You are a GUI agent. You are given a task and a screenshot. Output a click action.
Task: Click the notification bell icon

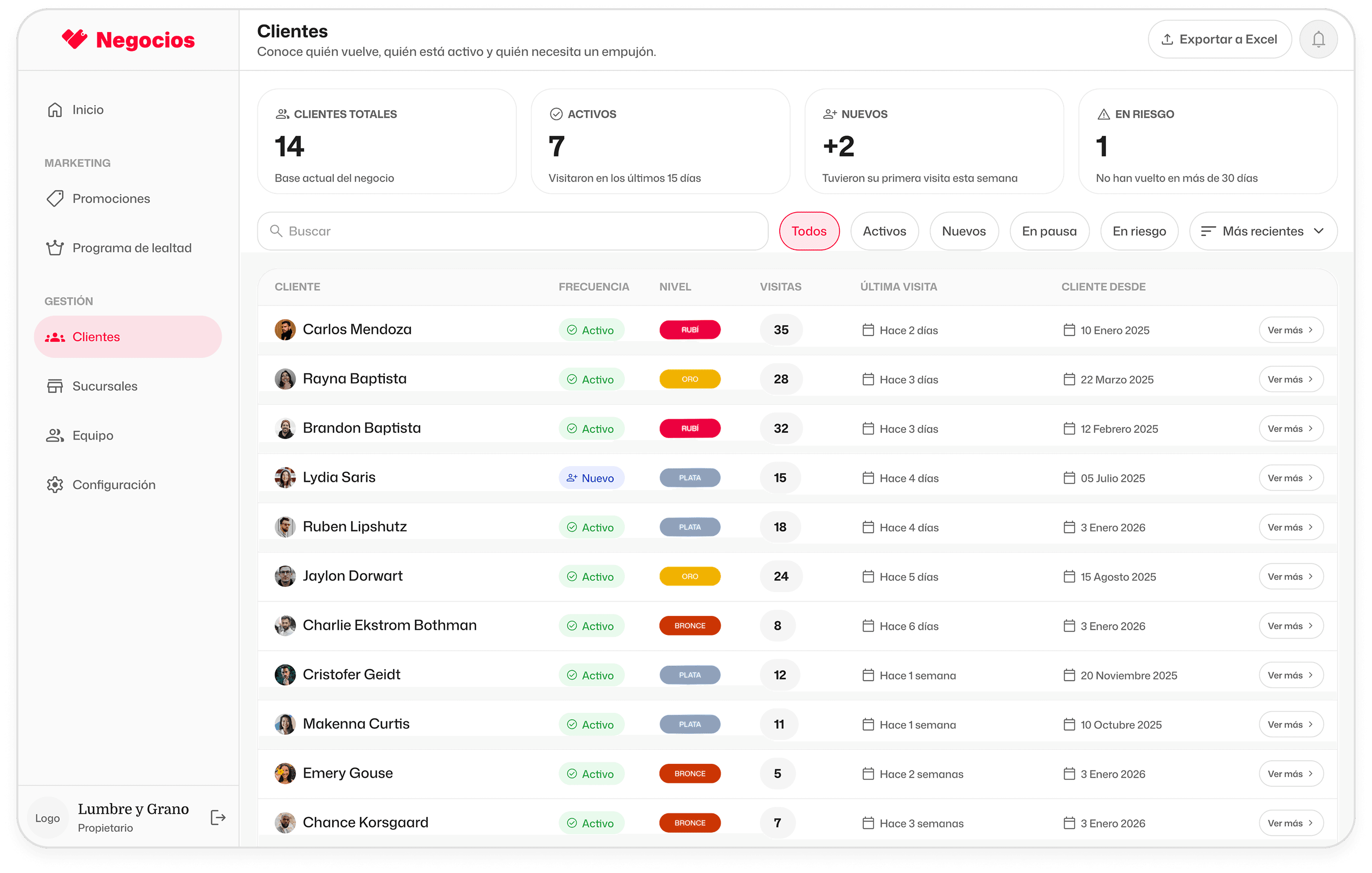pos(1318,39)
